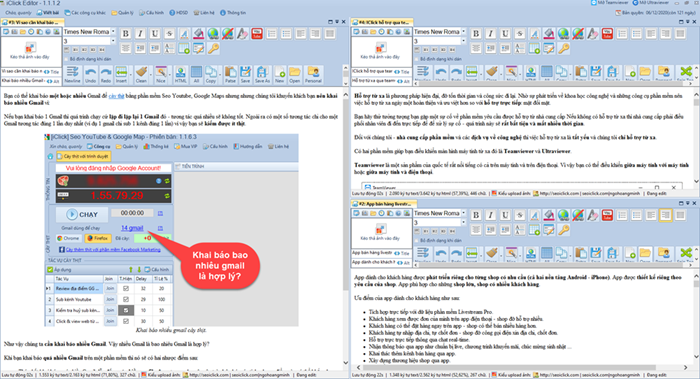Select tab '#2: App bán hàng livestr...'

point(383,204)
